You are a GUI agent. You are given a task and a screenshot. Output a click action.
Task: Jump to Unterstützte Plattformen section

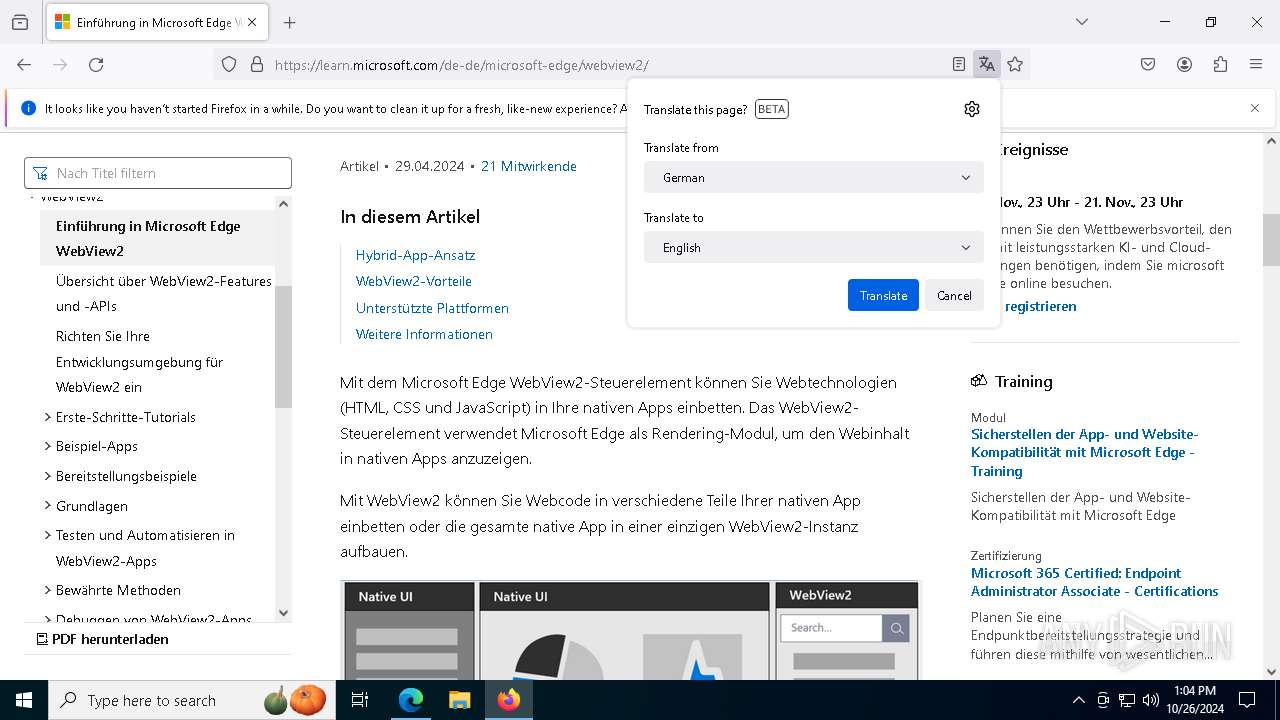[432, 308]
